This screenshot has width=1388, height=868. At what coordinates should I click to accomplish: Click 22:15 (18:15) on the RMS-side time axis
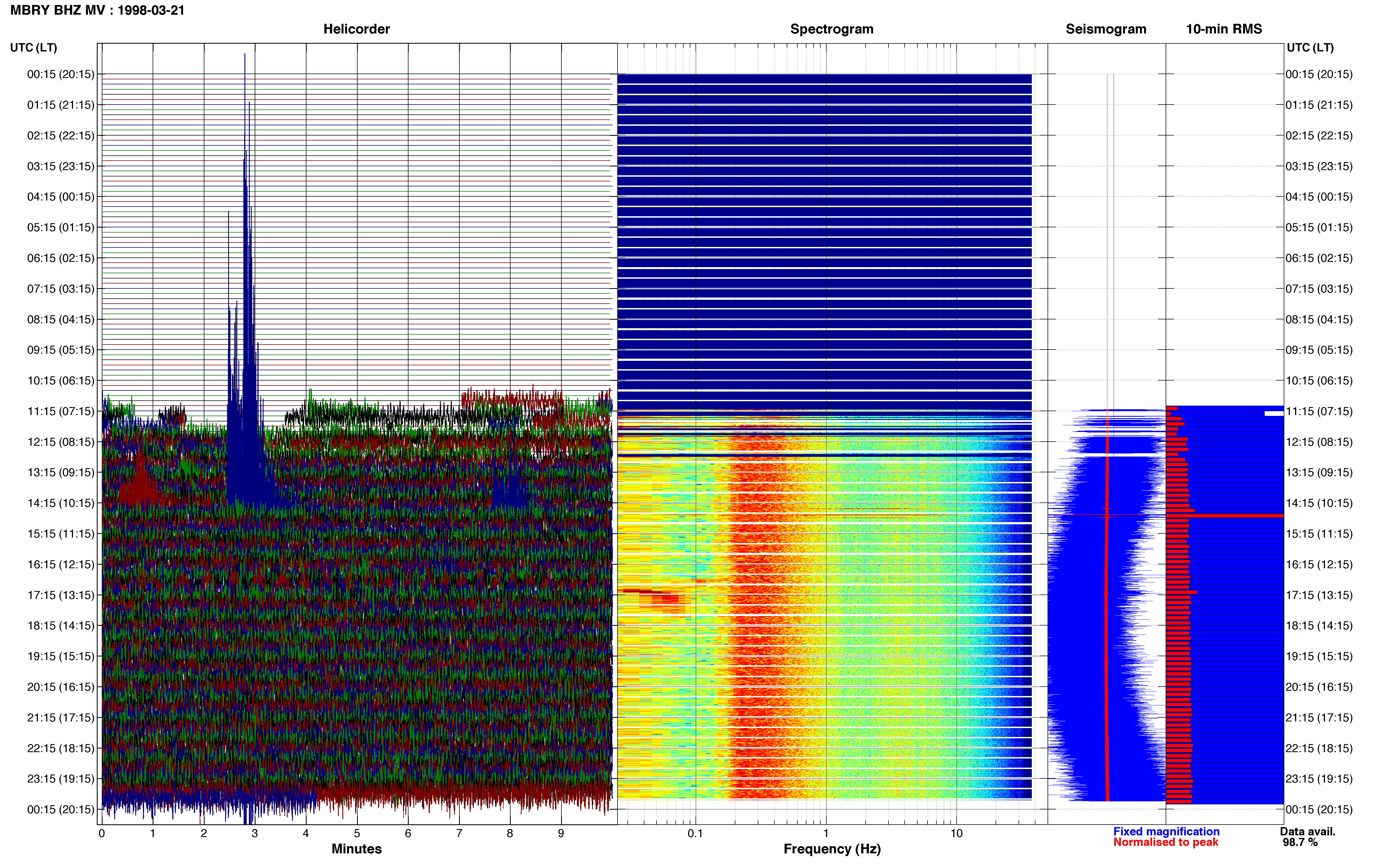[1319, 749]
